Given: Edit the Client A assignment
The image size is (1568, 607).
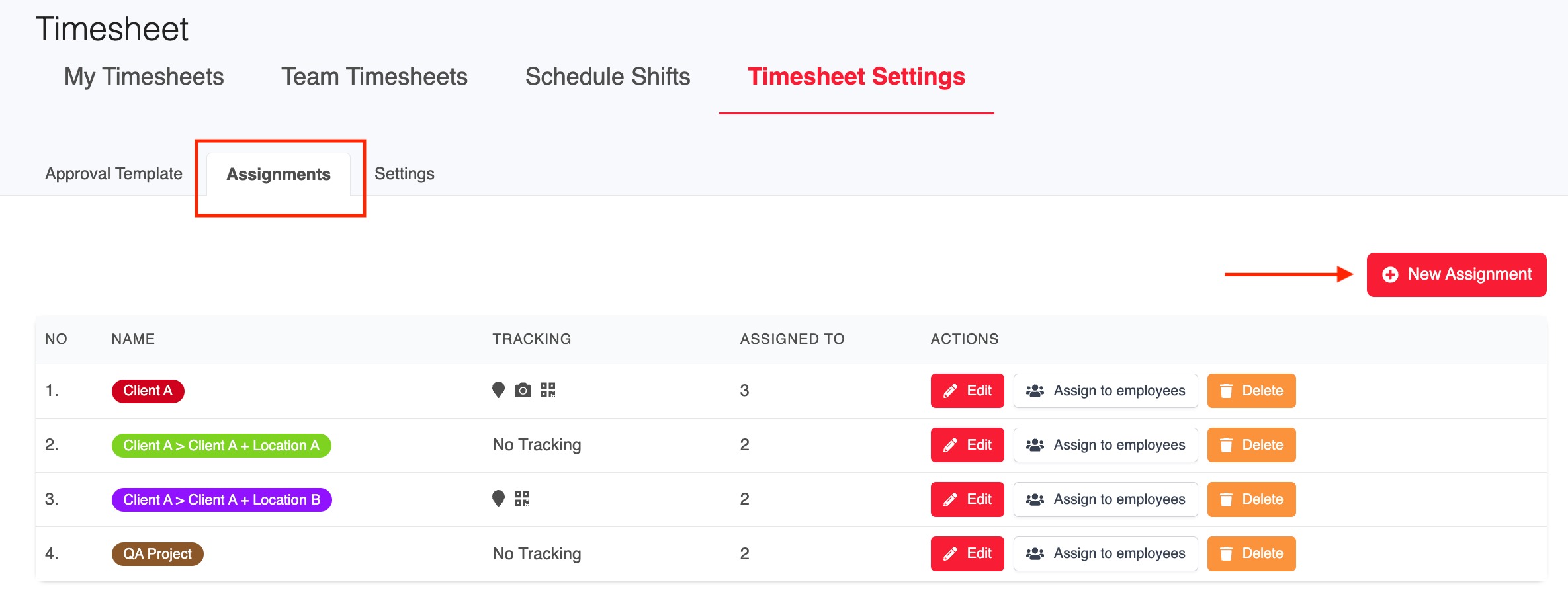Looking at the screenshot, I should click(x=967, y=391).
